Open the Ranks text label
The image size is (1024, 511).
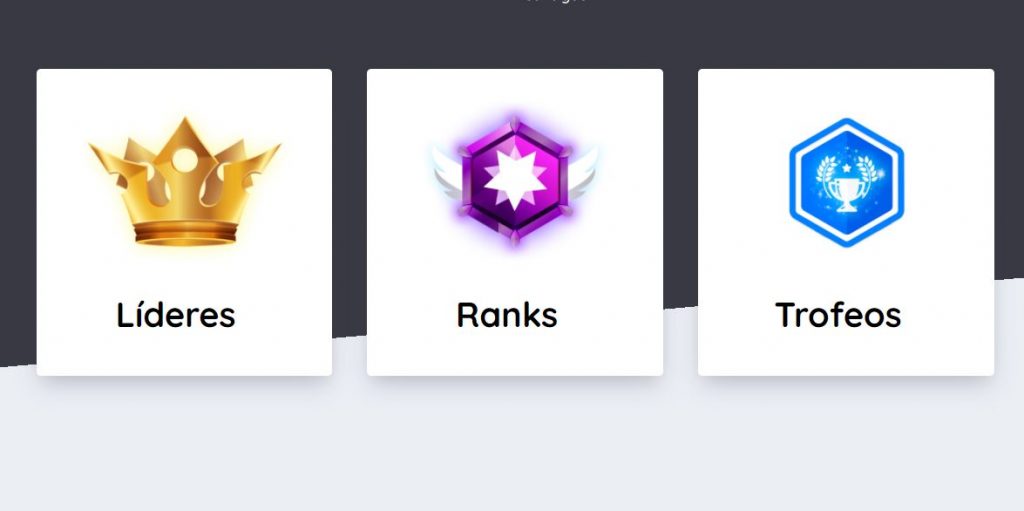click(507, 314)
